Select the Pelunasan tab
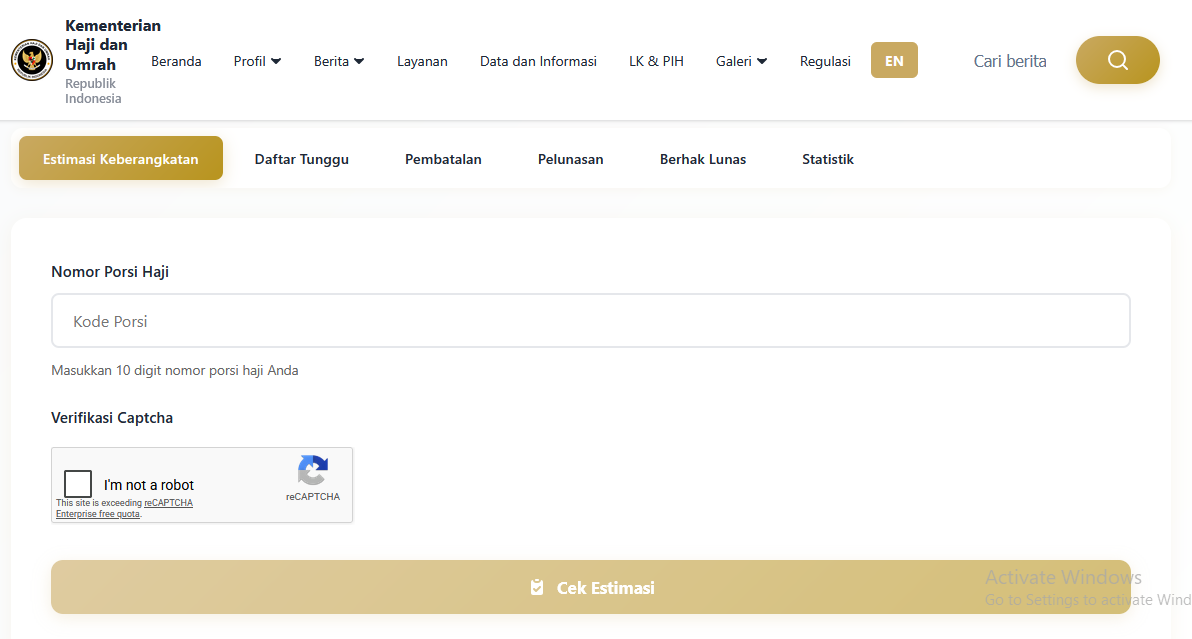Image resolution: width=1192 pixels, height=639 pixels. pos(570,159)
